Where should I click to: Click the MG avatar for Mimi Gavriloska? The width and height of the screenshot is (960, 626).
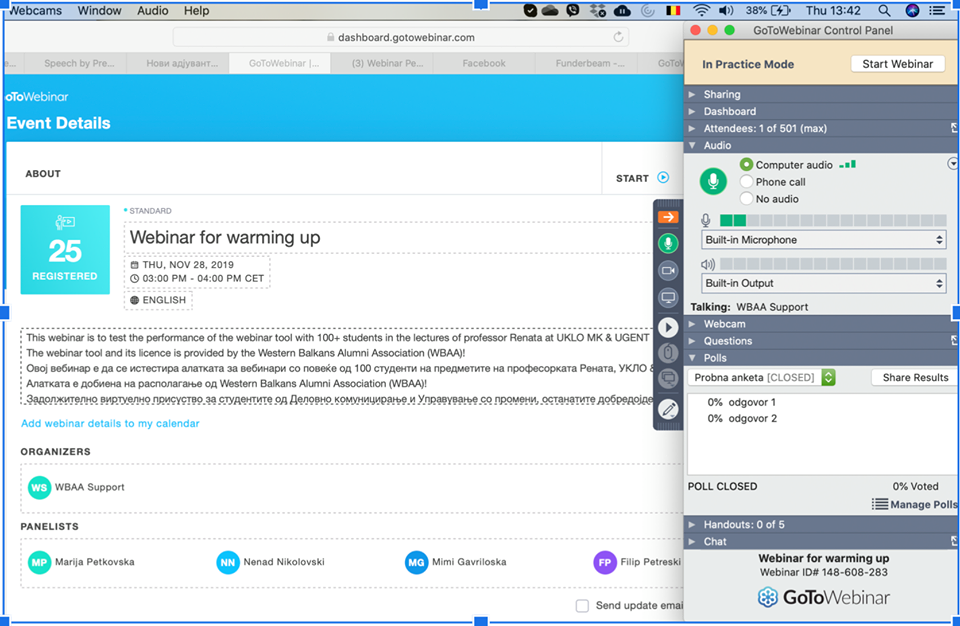click(416, 562)
